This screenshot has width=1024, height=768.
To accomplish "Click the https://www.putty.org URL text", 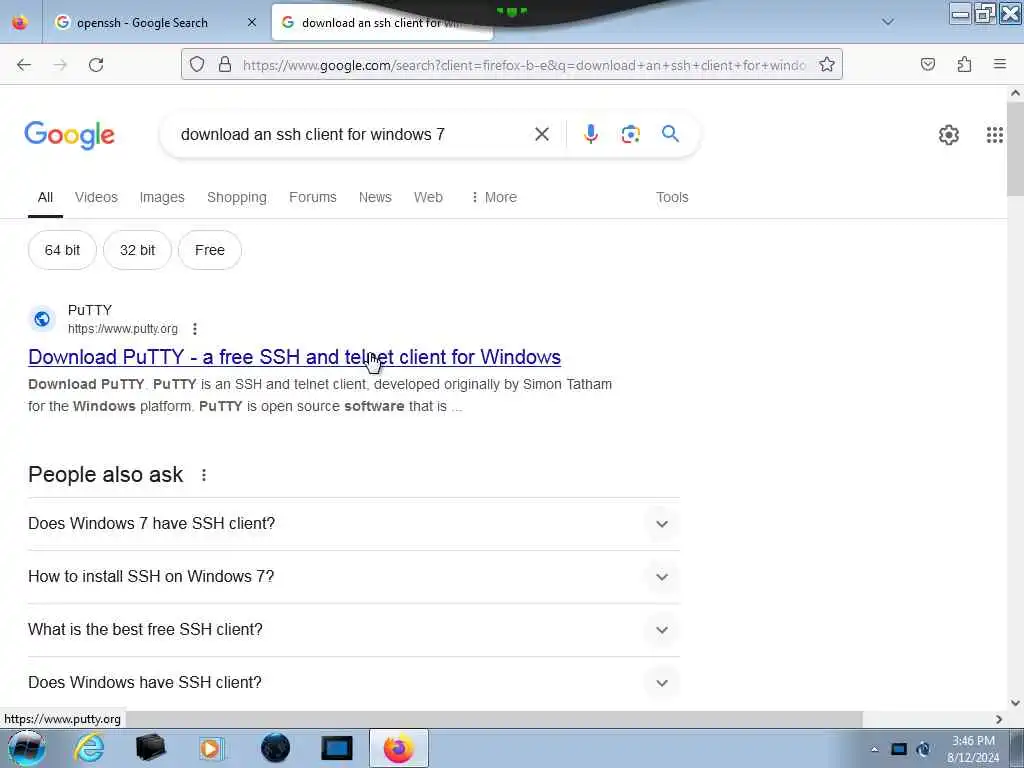I will [123, 328].
